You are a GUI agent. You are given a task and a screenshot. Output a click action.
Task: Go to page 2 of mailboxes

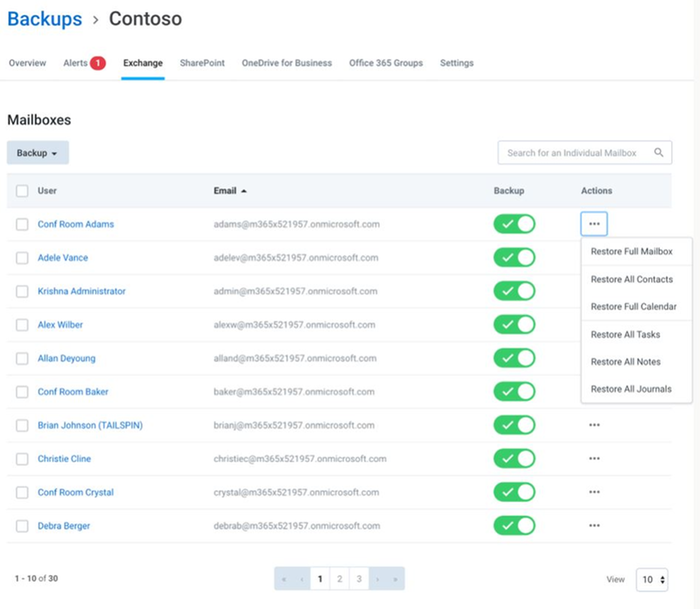[340, 579]
